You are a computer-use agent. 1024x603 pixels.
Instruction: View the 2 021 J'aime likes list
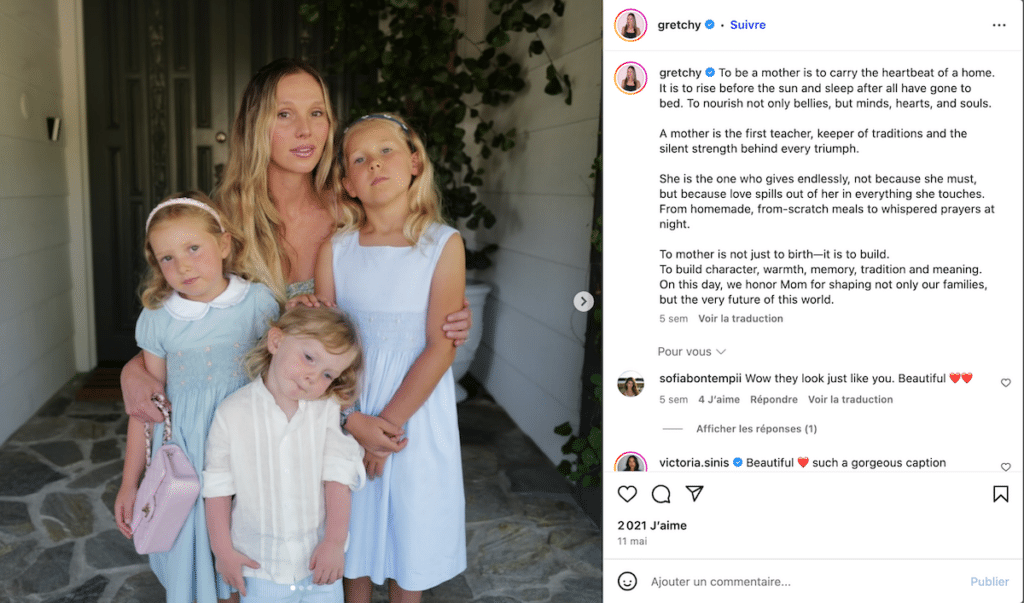coord(652,525)
